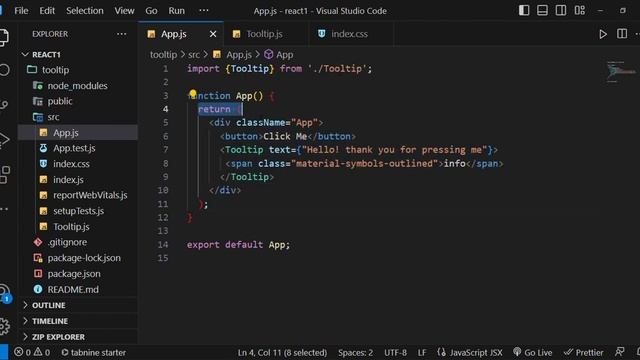Open the Source Control view
640x360 pixels.
tap(4, 105)
